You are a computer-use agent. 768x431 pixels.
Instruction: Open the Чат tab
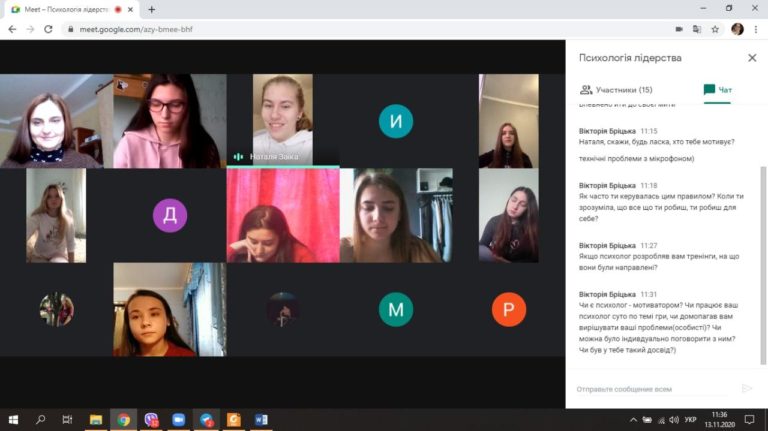pyautogui.click(x=717, y=90)
